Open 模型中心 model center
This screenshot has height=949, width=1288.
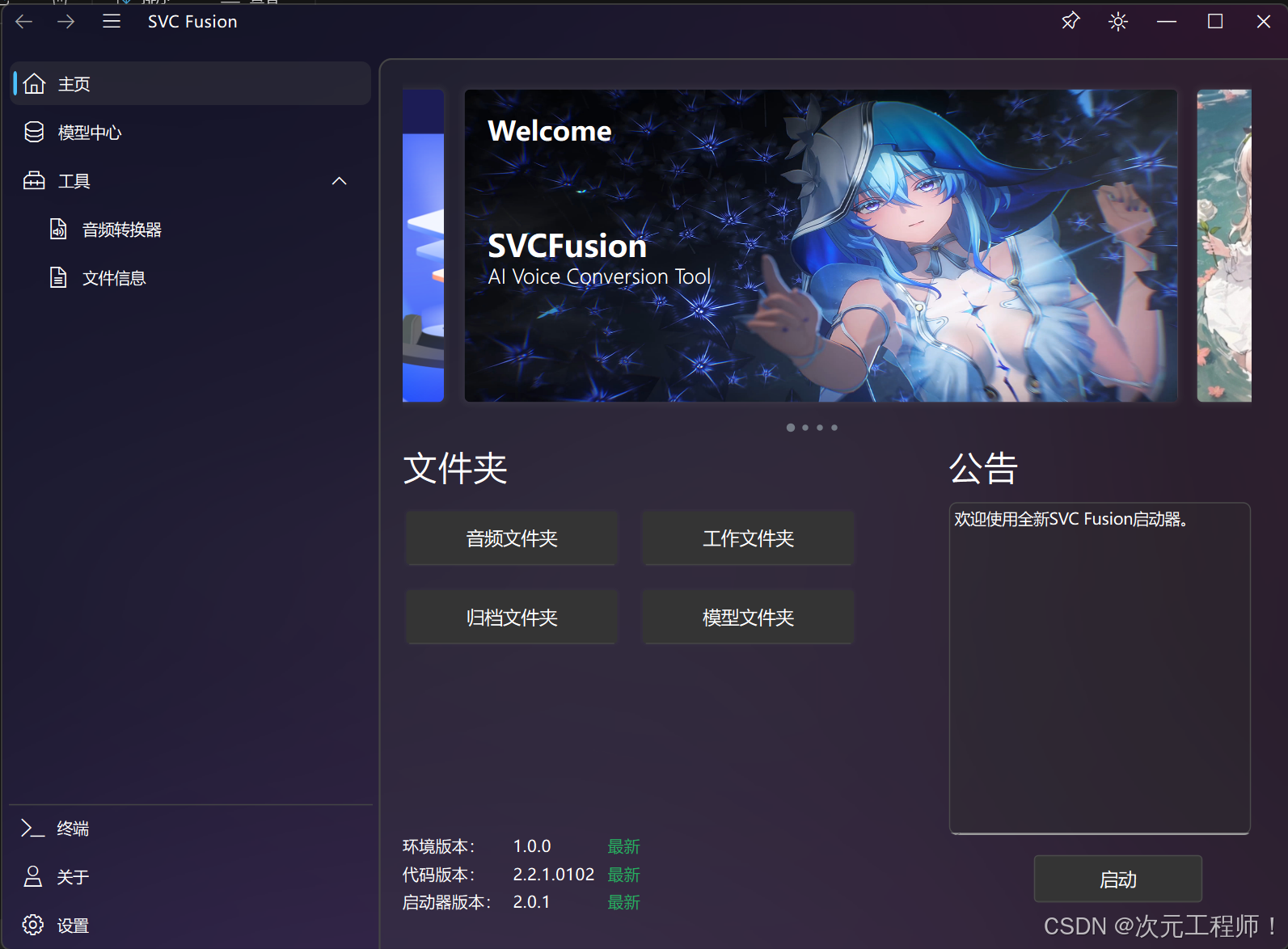click(191, 132)
